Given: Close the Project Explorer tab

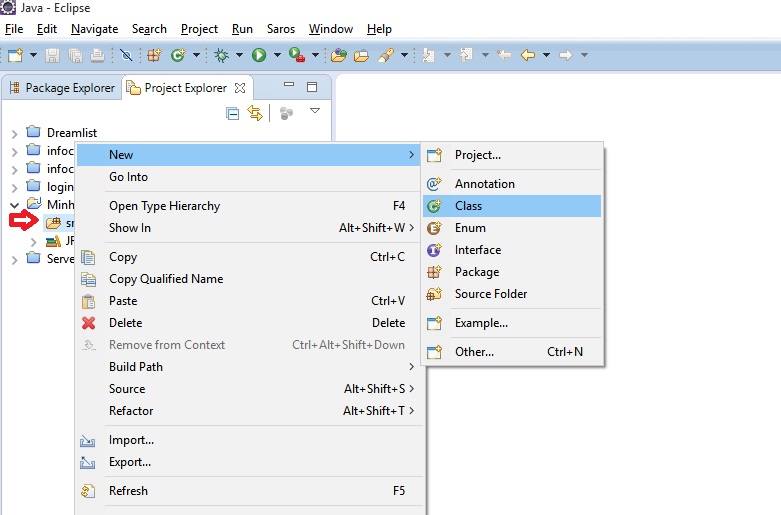Looking at the screenshot, I should click(240, 88).
